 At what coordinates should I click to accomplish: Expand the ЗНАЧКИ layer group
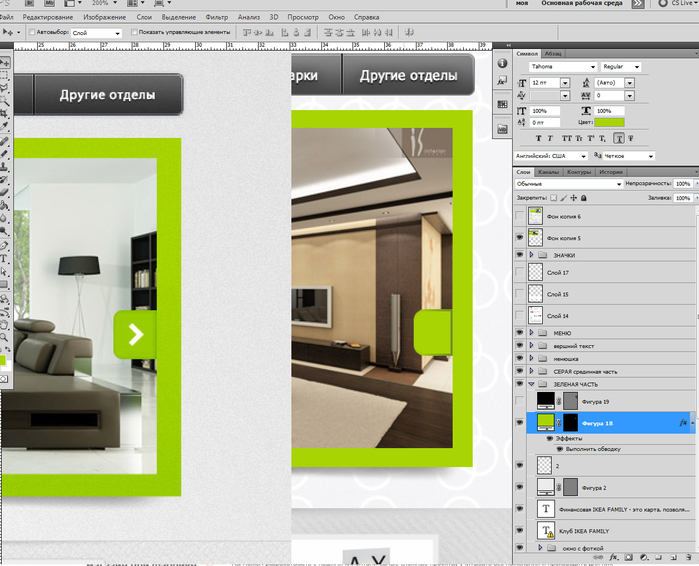[x=531, y=255]
